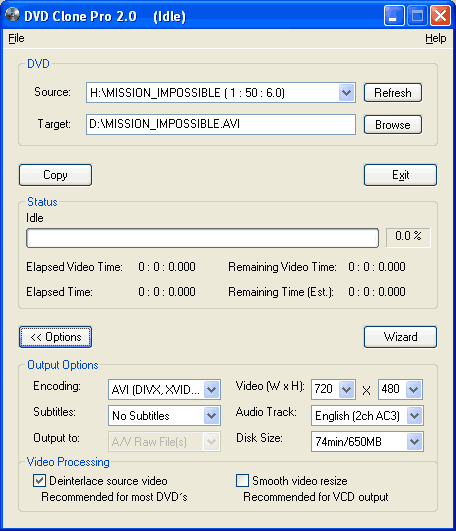
Task: Click the Exit button
Action: [400, 175]
